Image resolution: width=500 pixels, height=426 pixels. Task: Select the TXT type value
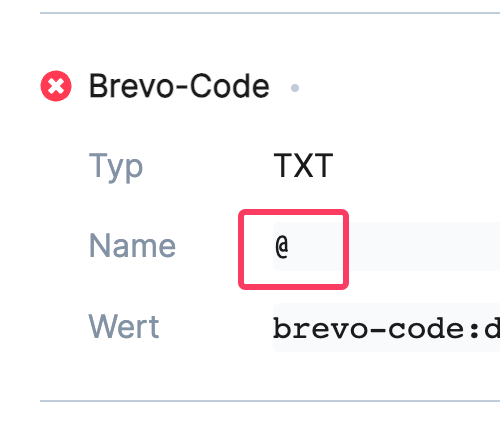pyautogui.click(x=303, y=165)
